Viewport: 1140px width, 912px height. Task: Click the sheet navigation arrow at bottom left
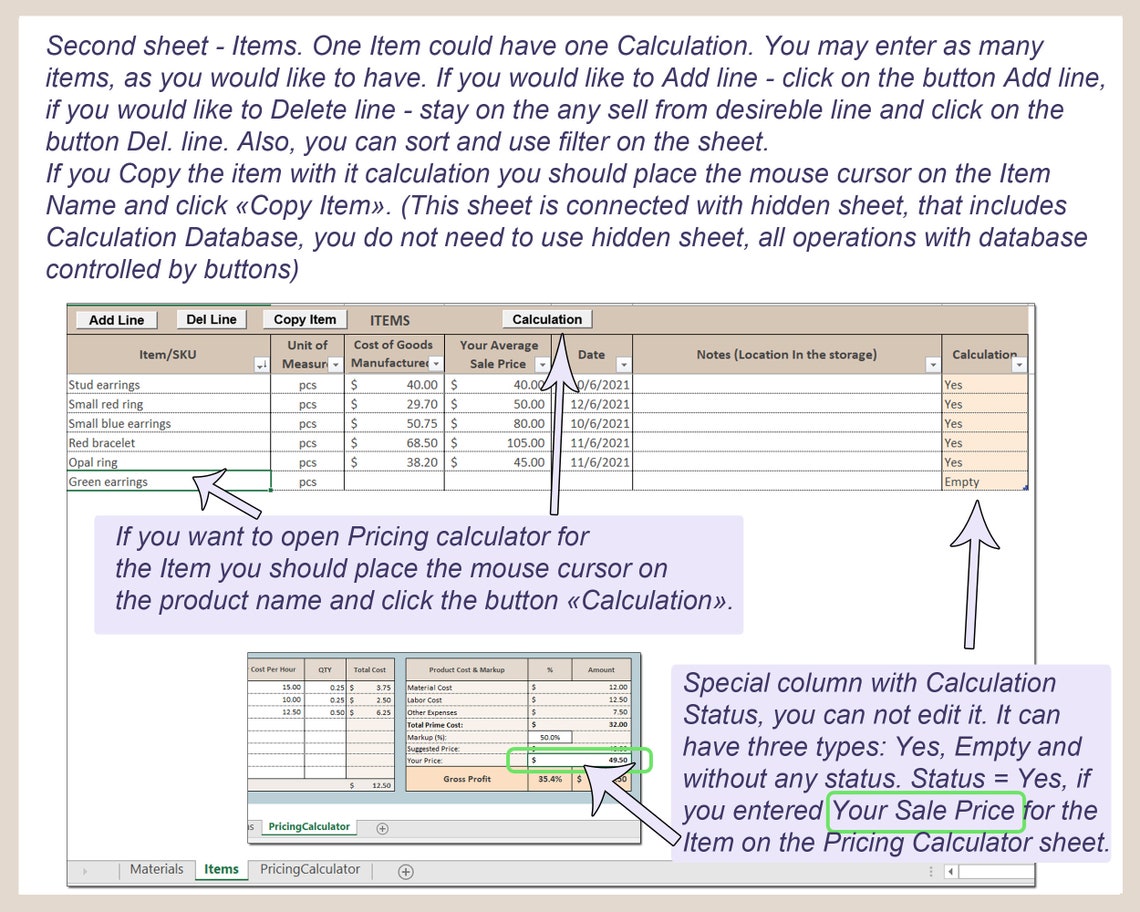pos(84,869)
